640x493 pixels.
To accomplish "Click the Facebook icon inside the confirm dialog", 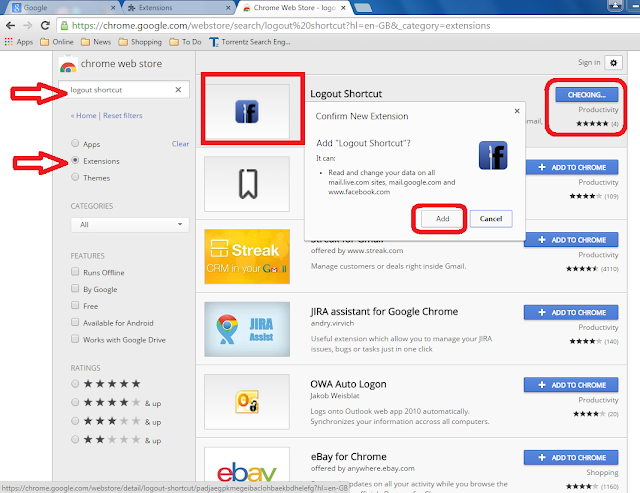I will [x=493, y=155].
